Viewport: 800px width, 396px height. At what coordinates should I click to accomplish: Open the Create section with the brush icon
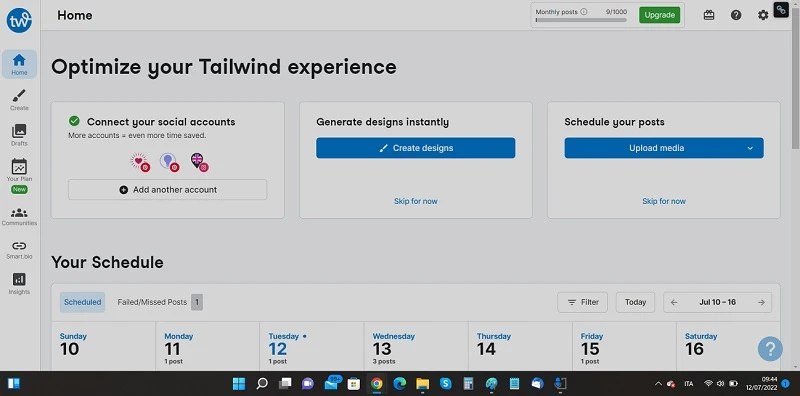tap(19, 100)
